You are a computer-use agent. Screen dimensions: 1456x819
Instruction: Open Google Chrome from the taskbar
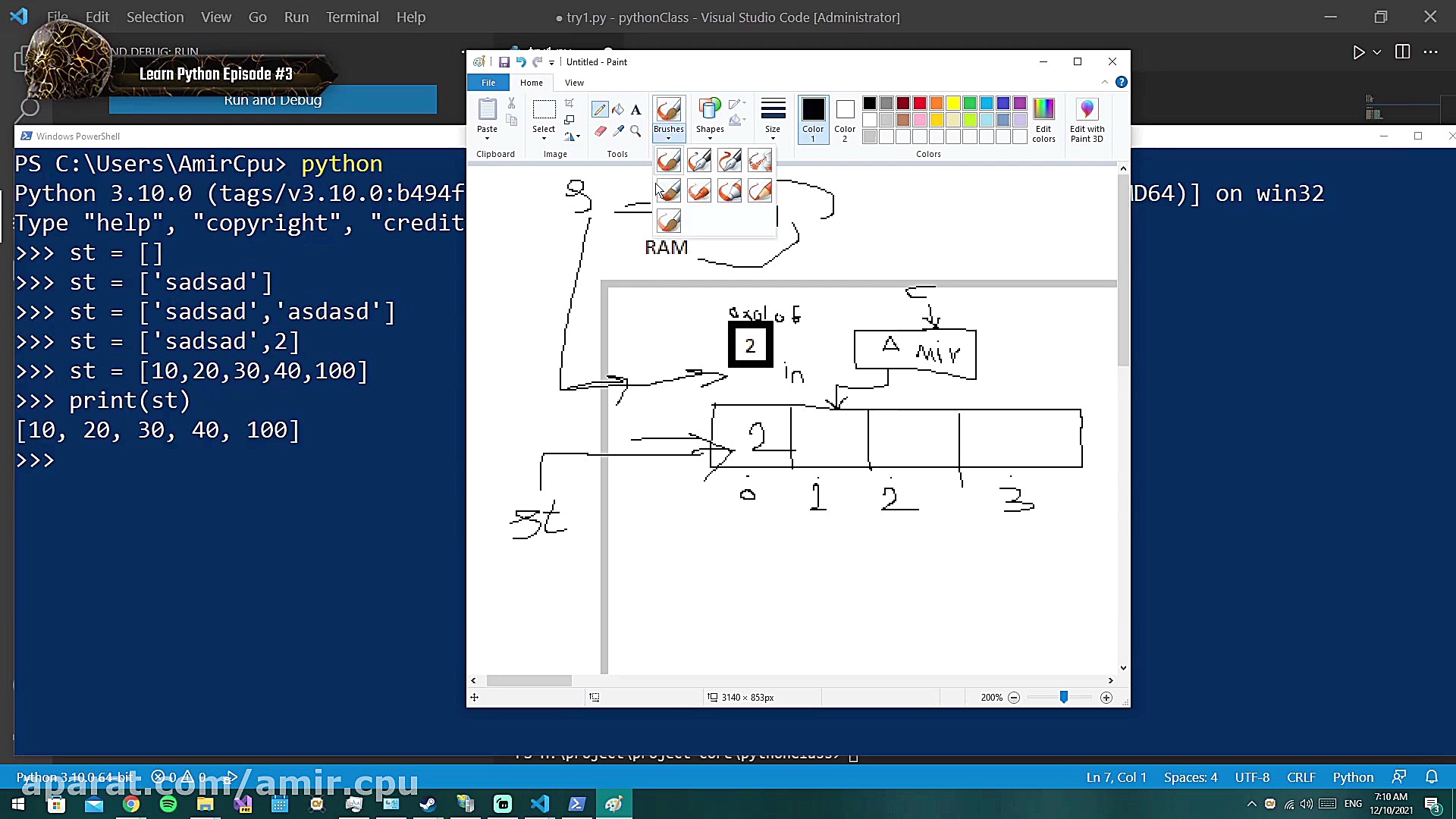131,804
